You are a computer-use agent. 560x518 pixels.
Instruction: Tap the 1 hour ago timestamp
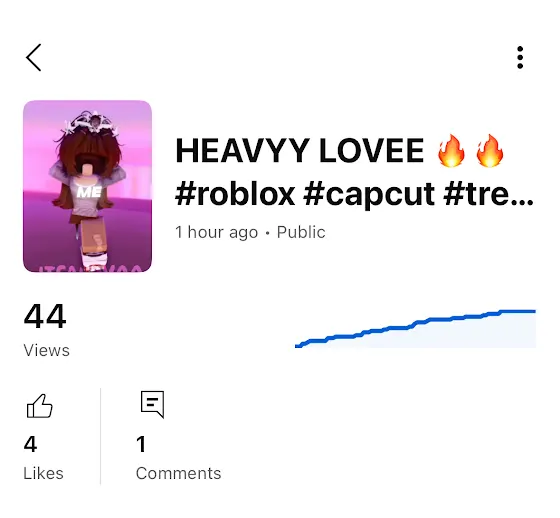pyautogui.click(x=216, y=232)
